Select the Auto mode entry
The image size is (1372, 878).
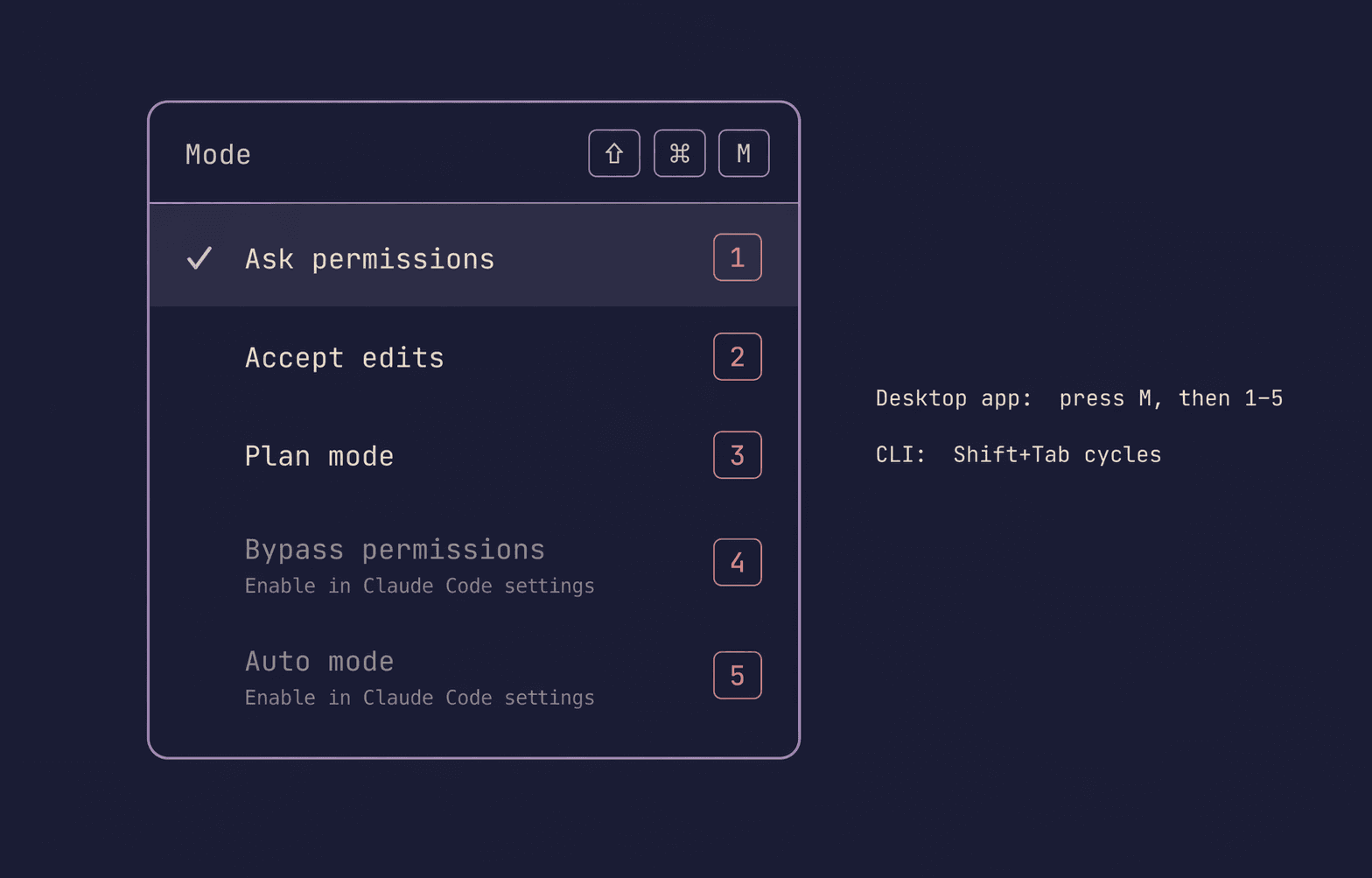click(x=318, y=662)
